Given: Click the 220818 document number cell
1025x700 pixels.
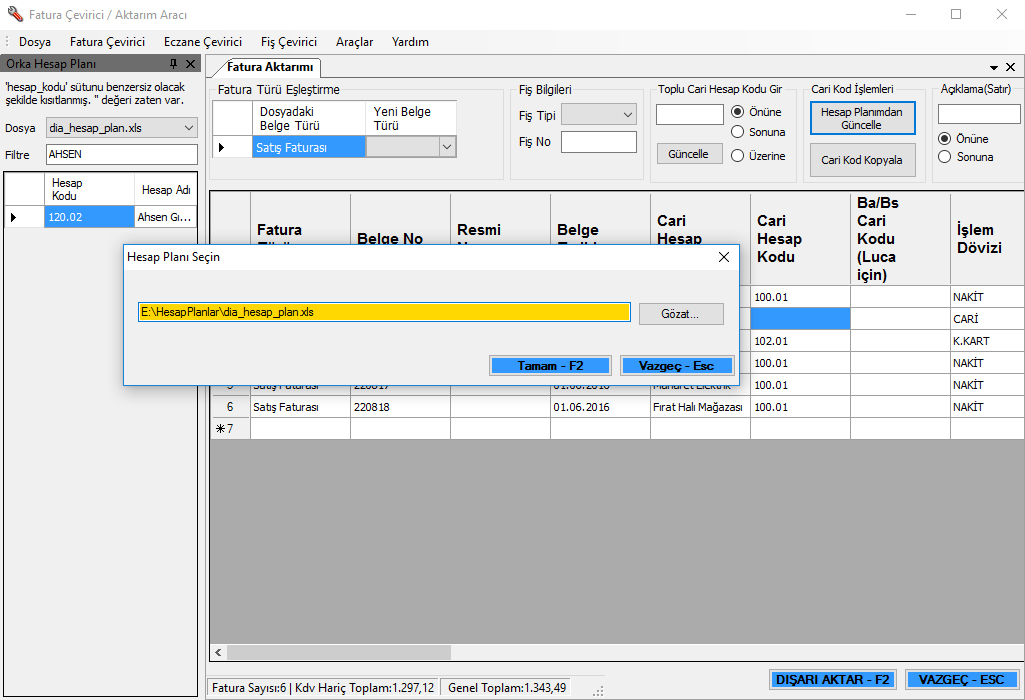Looking at the screenshot, I should point(400,407).
